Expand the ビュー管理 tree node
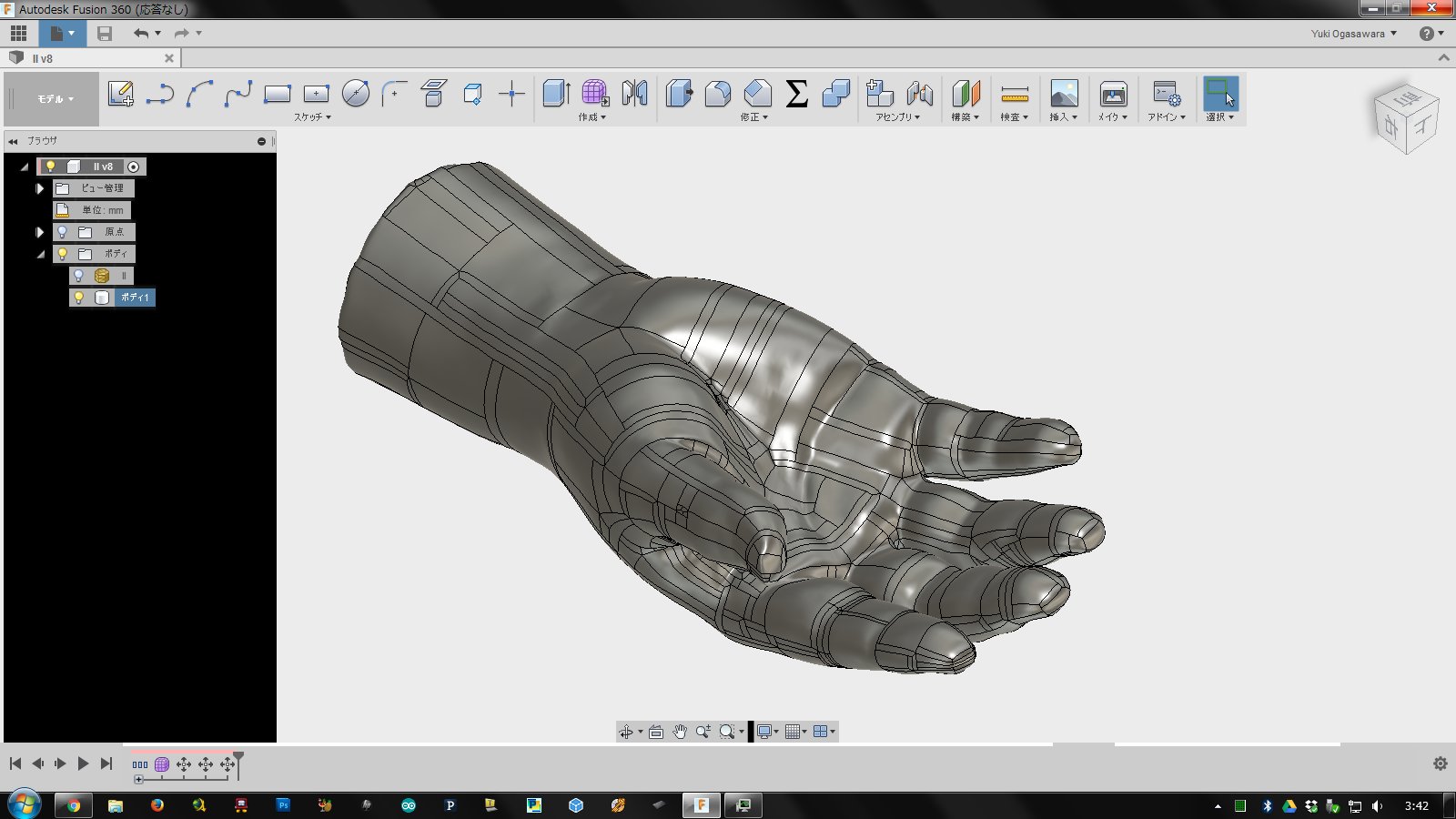The image size is (1456, 819). coord(39,188)
